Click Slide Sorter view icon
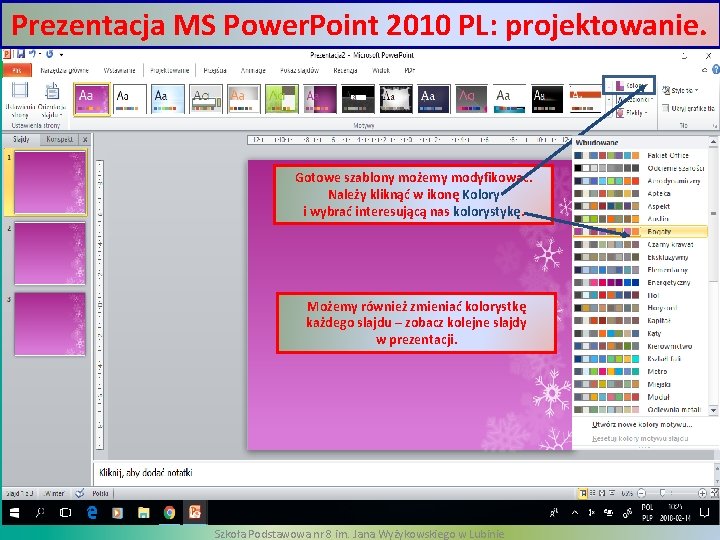720x540 pixels. 593,493
